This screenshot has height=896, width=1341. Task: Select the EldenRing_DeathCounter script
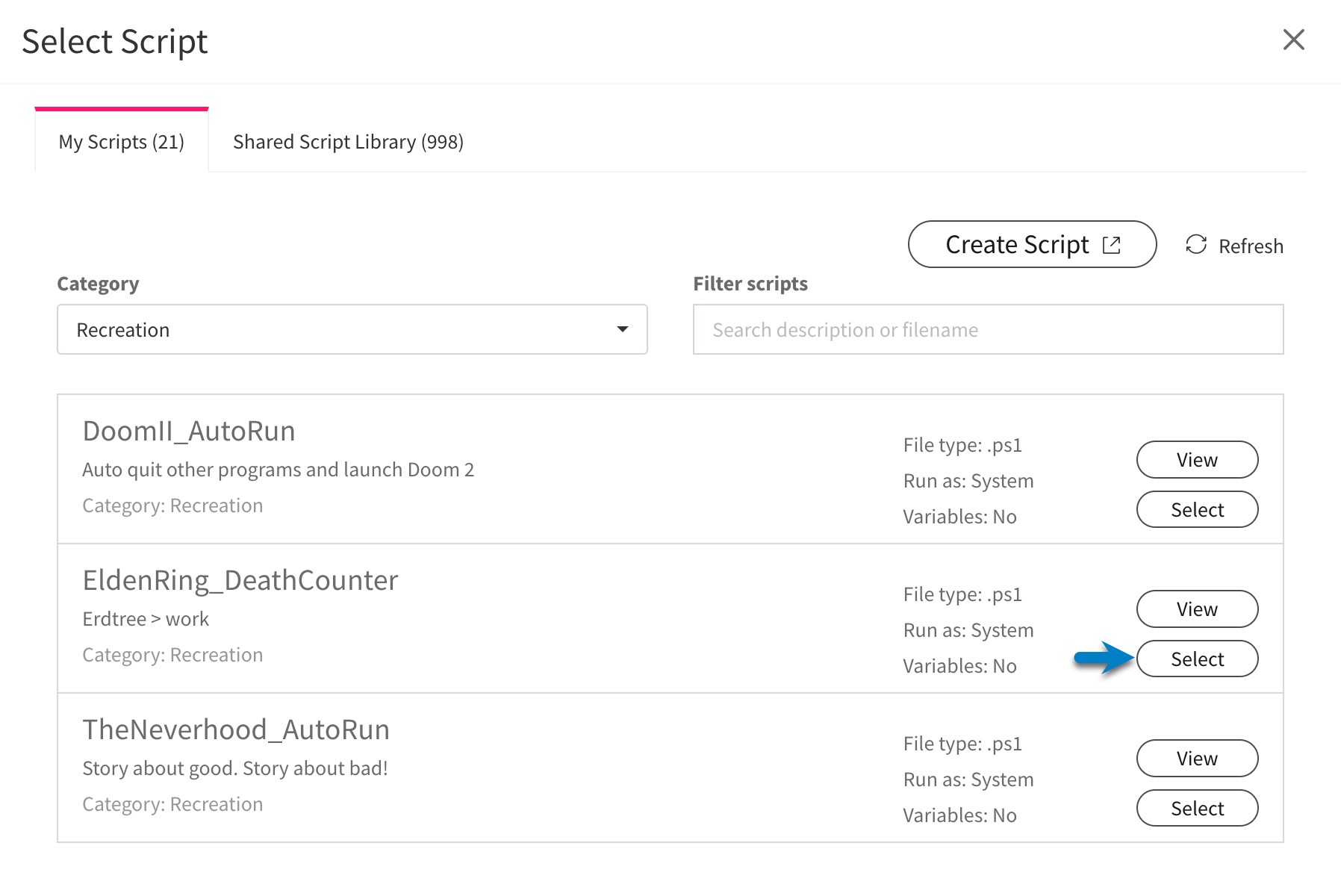pos(1197,659)
